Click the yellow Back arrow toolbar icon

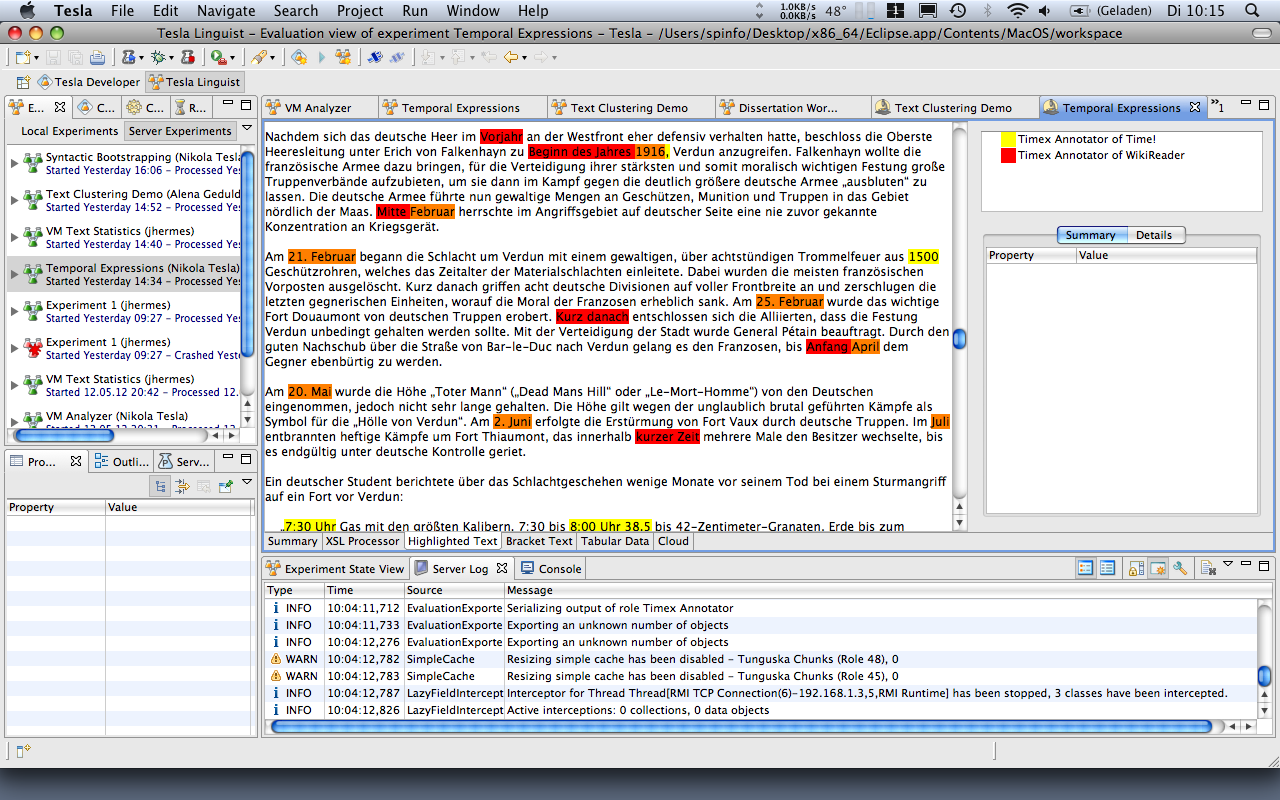point(510,57)
